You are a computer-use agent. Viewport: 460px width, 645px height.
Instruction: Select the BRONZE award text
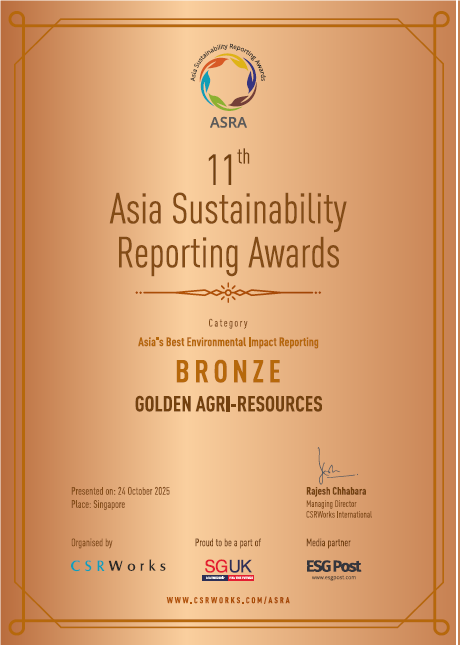pyautogui.click(x=229, y=371)
